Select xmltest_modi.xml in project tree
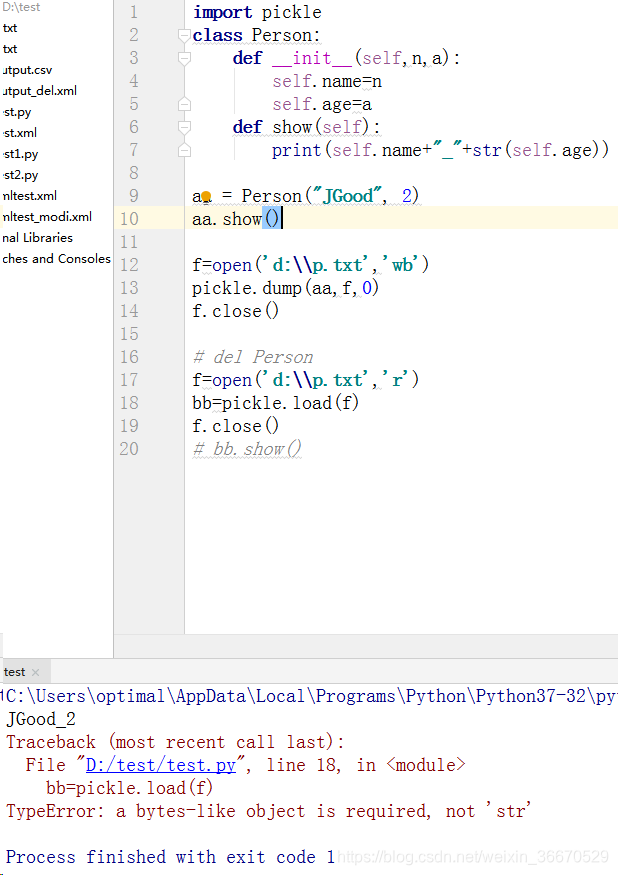The image size is (618, 875). [x=46, y=217]
